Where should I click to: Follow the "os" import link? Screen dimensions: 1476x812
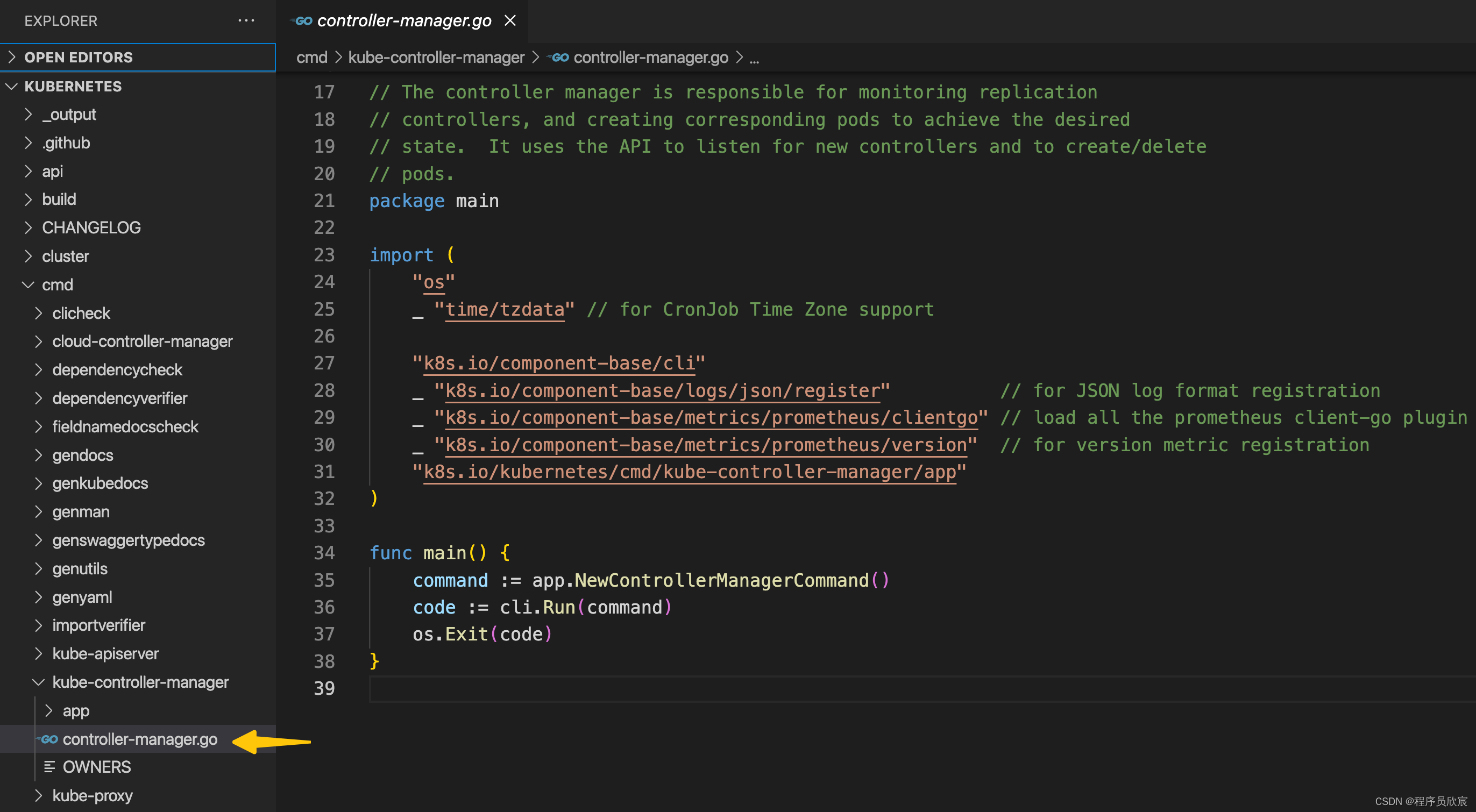[434, 282]
